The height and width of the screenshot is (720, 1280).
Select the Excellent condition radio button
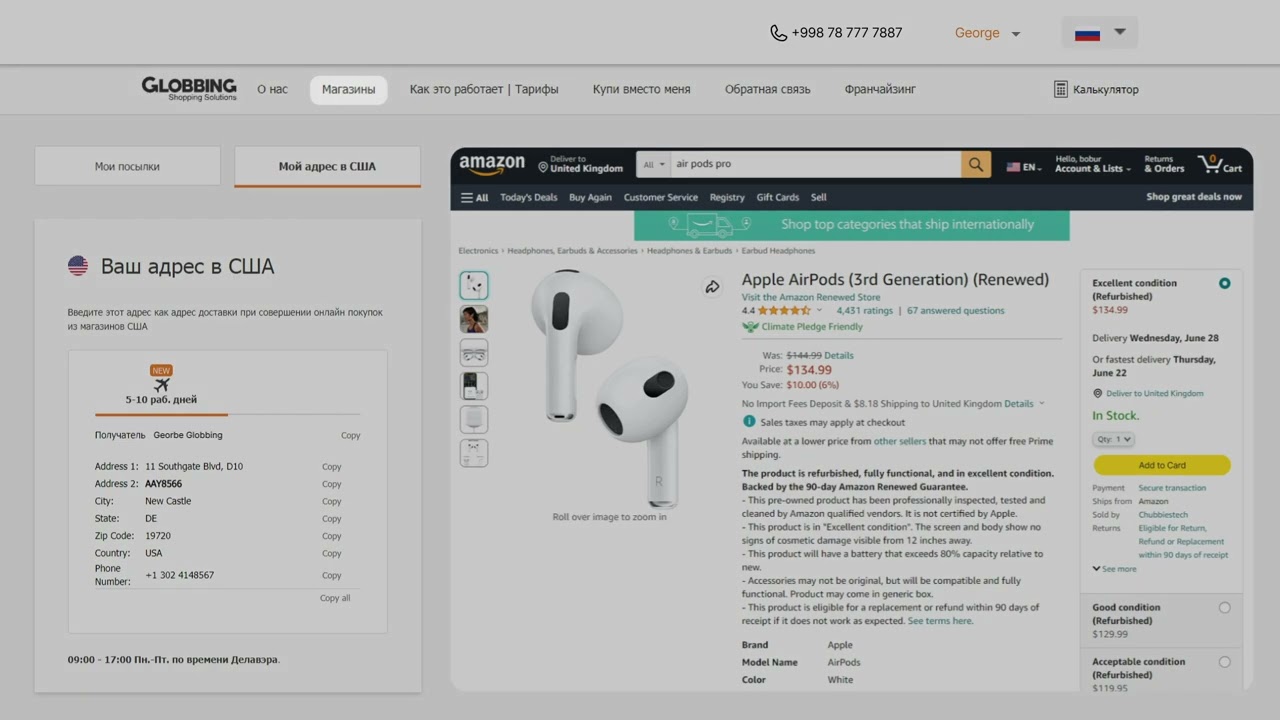point(1225,284)
